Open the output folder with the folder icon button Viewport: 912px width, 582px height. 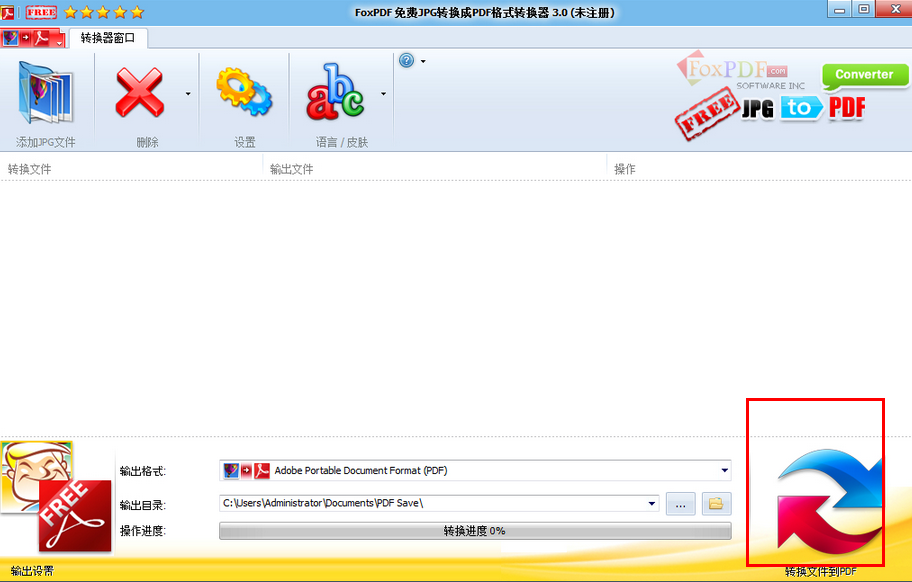pos(716,504)
